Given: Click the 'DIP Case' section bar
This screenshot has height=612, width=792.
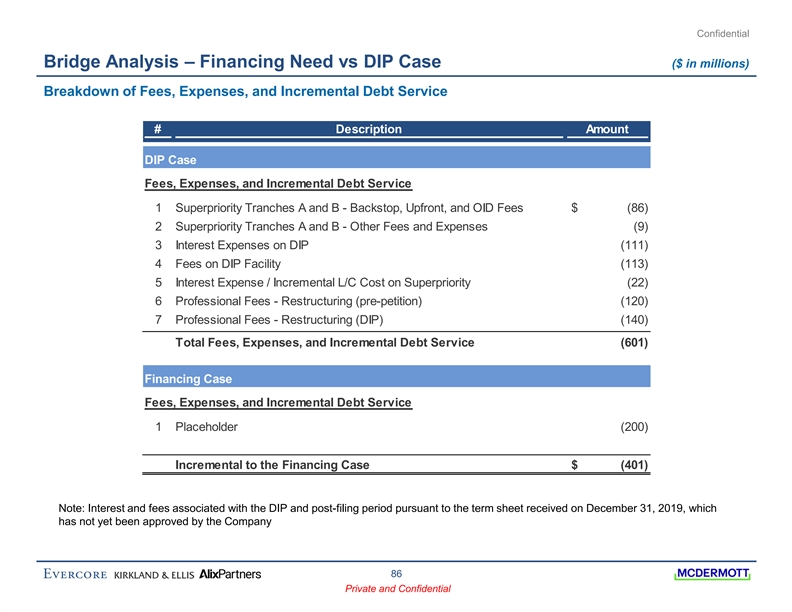Looking at the screenshot, I should (x=397, y=159).
